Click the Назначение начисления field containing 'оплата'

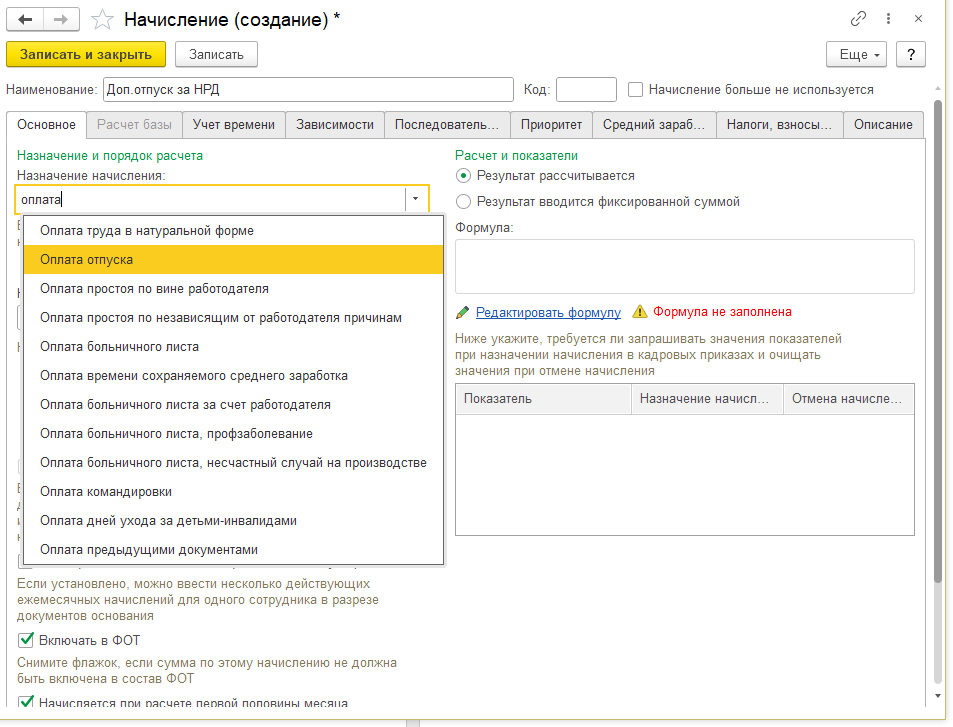point(210,199)
